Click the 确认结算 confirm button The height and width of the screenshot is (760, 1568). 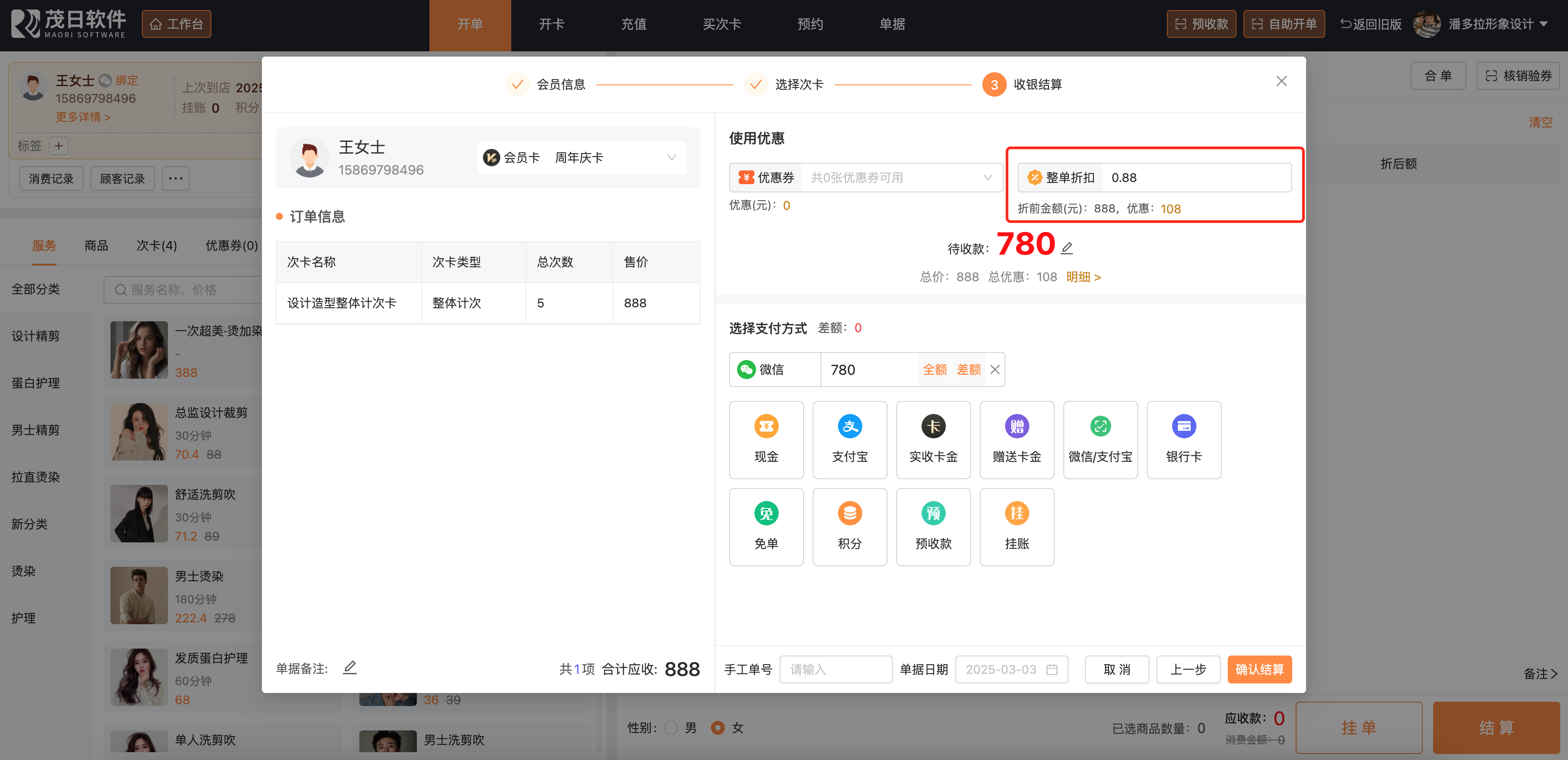[x=1259, y=669]
